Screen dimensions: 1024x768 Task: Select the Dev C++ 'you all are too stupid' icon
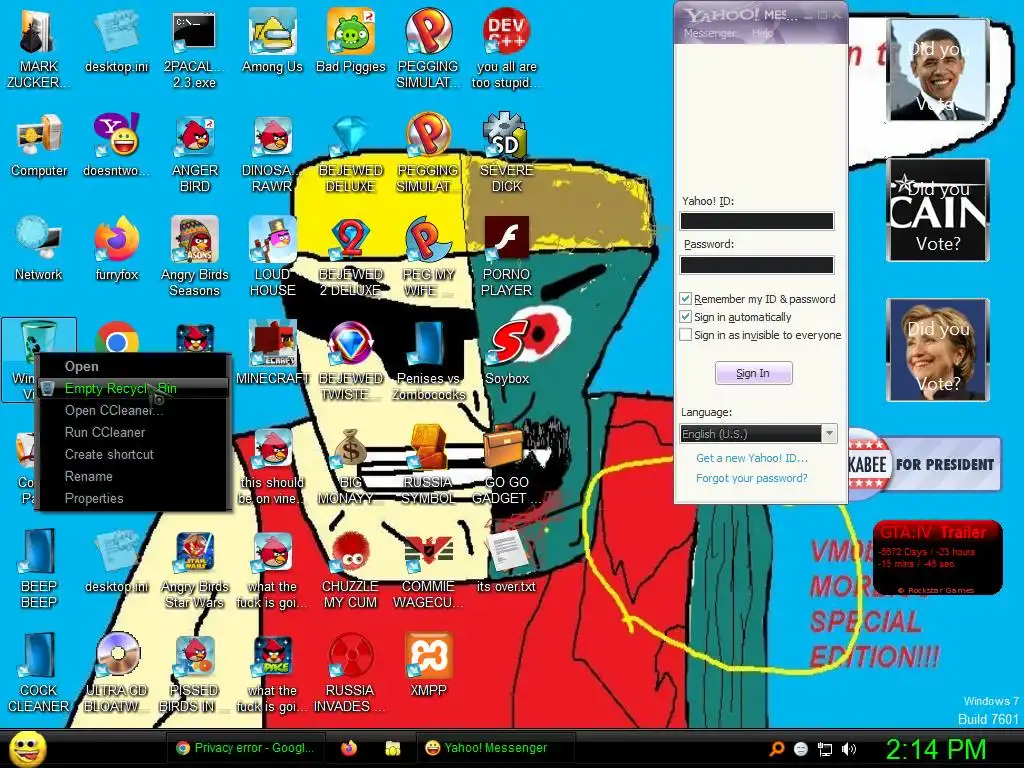point(506,48)
